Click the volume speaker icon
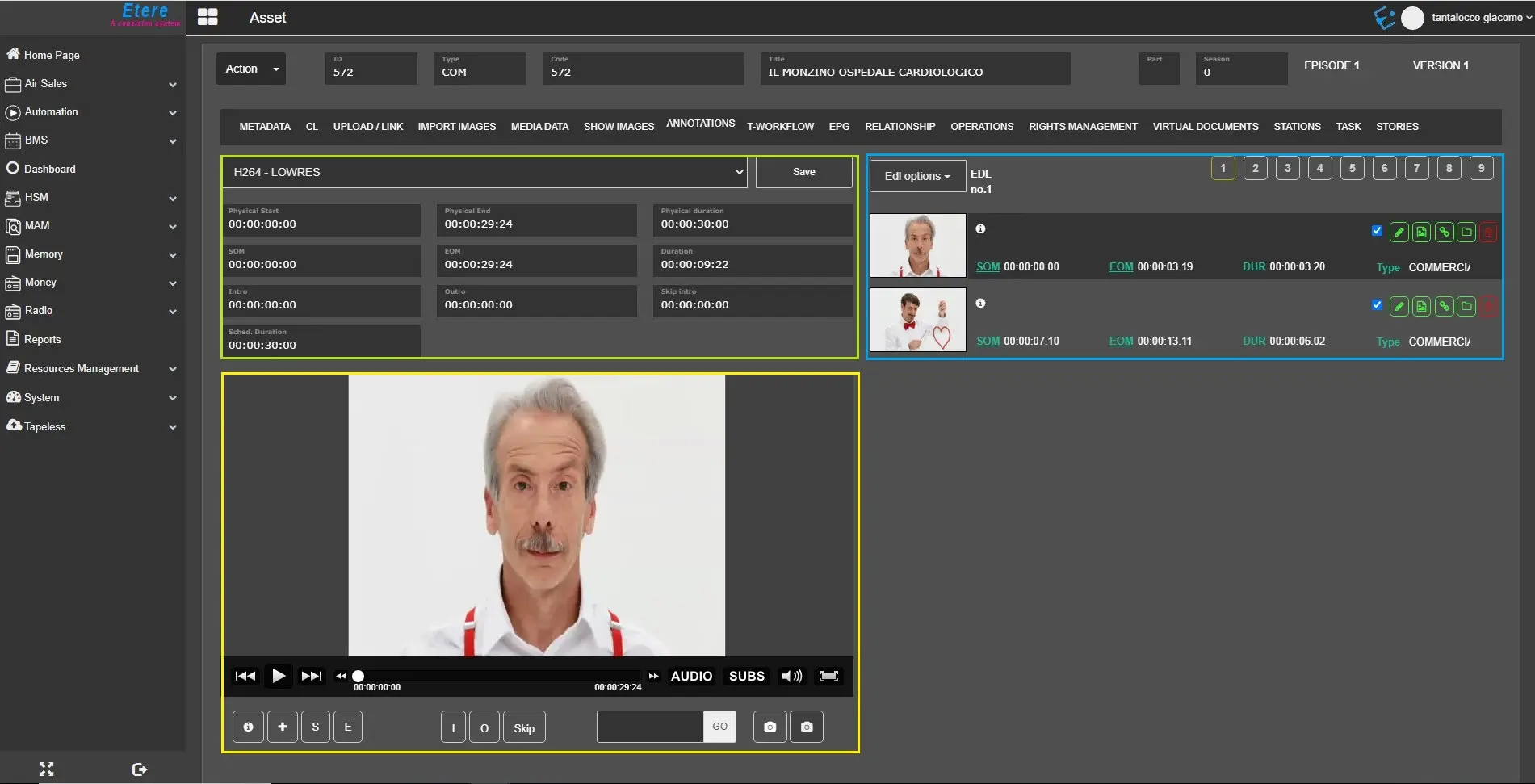Screen dimensions: 1535x784 [x=791, y=676]
